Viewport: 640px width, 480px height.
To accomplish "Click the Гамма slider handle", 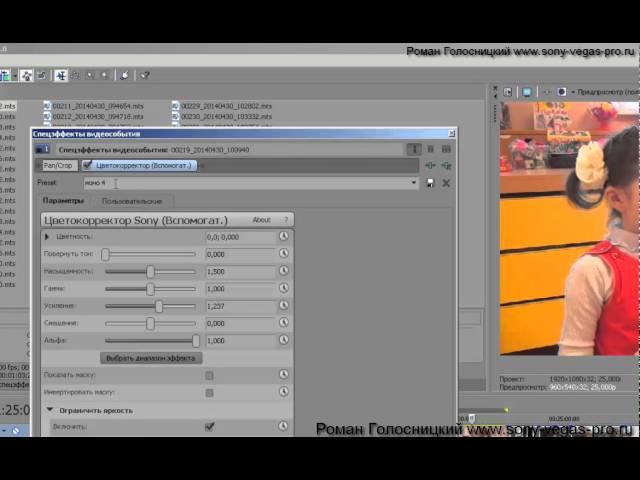I will click(x=151, y=289).
